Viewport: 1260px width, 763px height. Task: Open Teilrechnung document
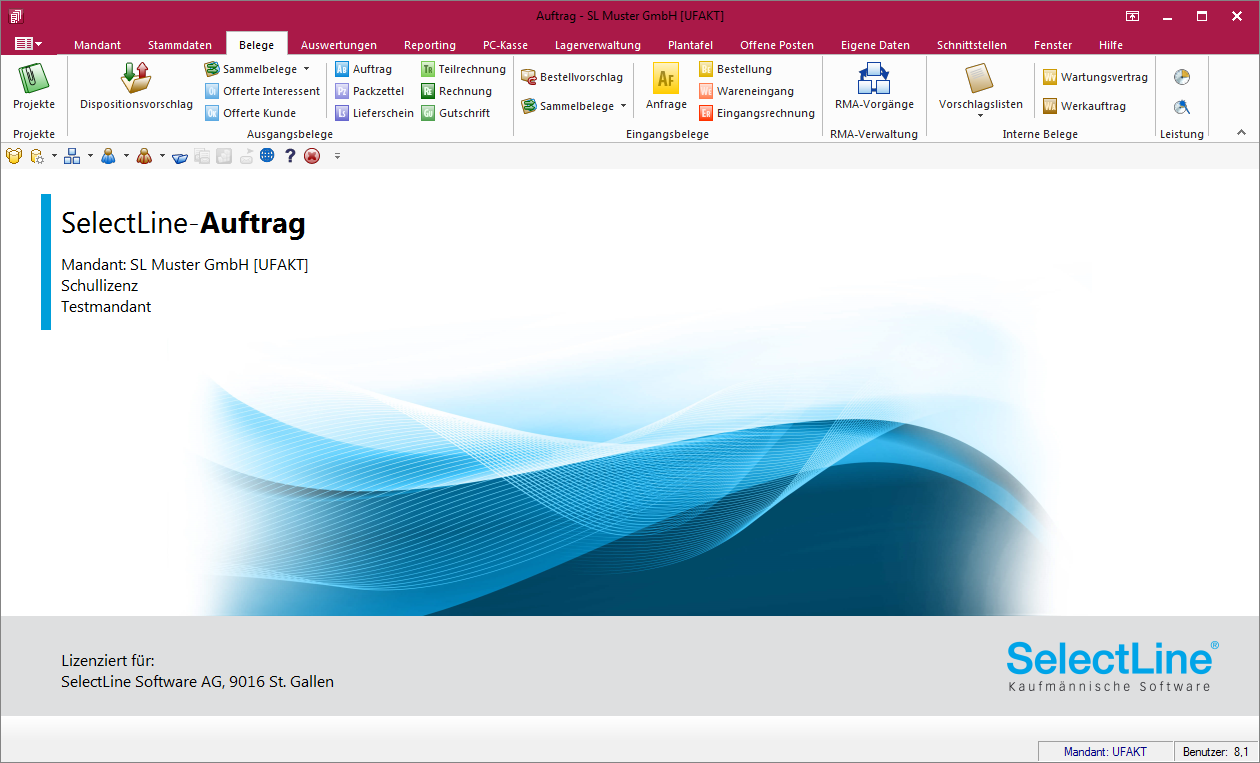pos(463,69)
